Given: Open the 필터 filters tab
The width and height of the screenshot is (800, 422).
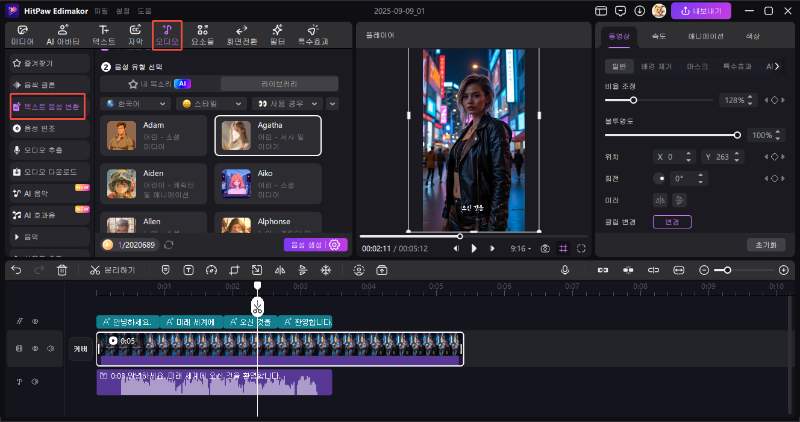Looking at the screenshot, I should pos(277,35).
